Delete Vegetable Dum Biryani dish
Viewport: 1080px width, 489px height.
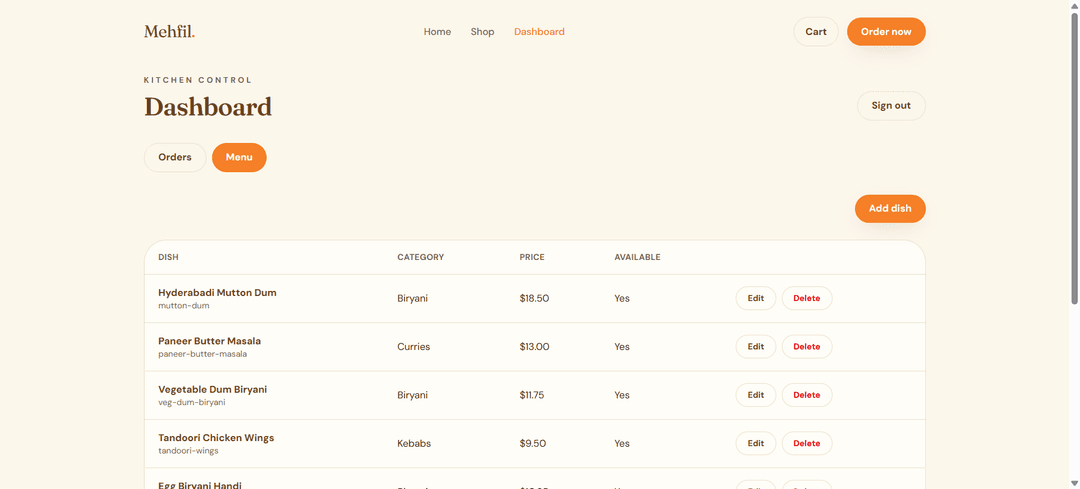tap(807, 395)
